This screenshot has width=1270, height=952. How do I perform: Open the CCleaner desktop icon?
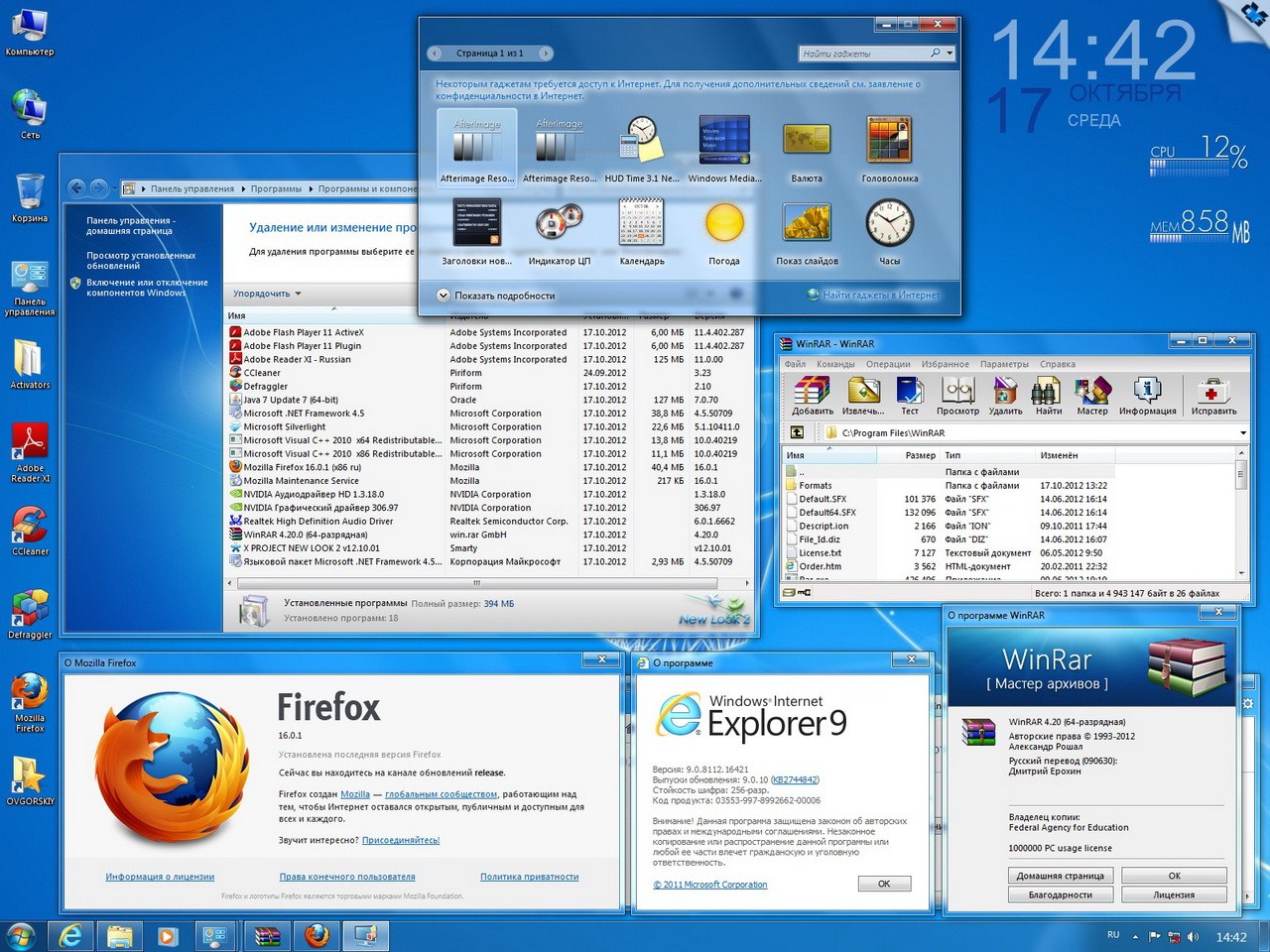30,532
